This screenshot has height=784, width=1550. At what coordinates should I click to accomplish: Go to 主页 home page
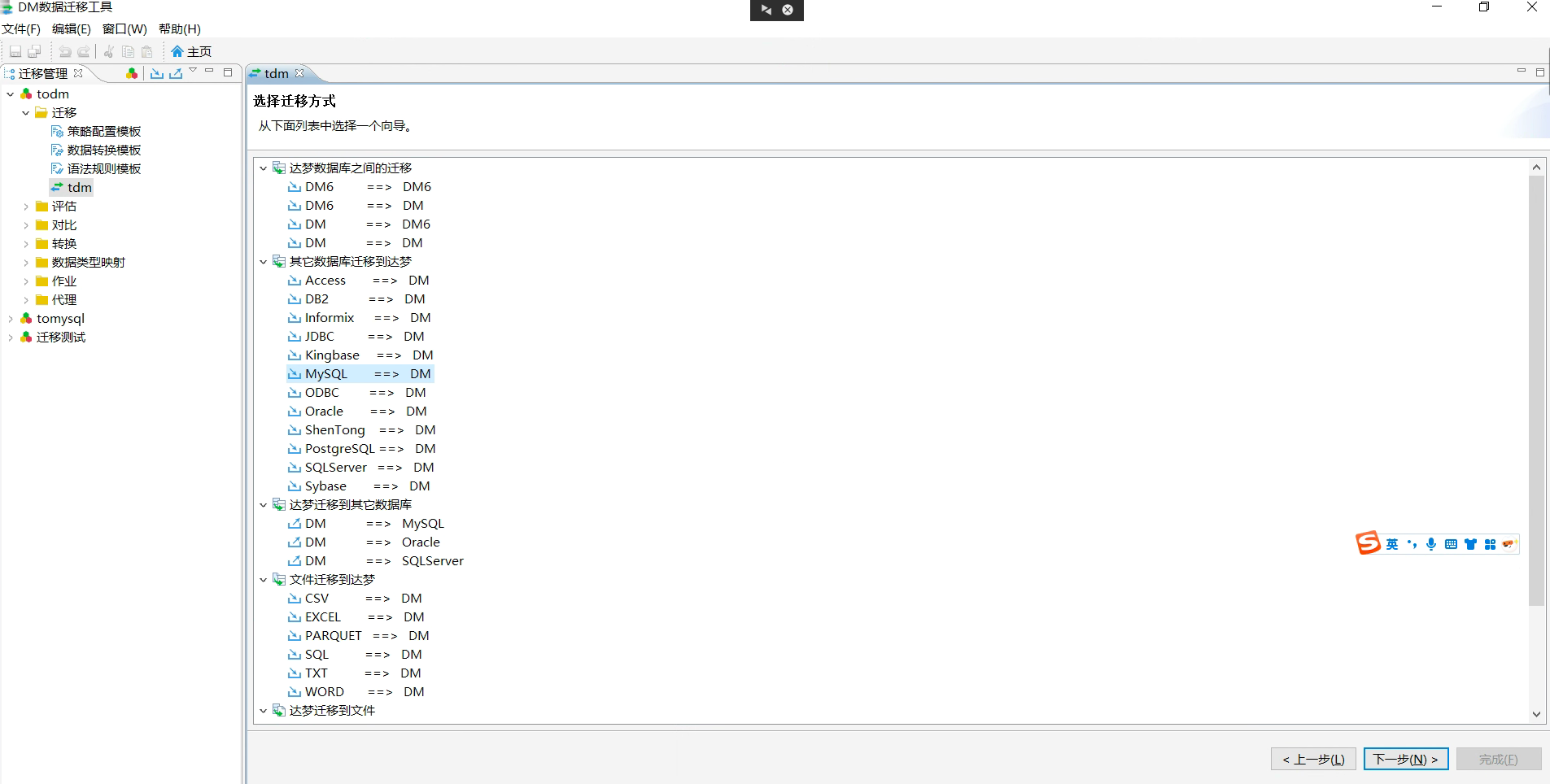(x=191, y=52)
